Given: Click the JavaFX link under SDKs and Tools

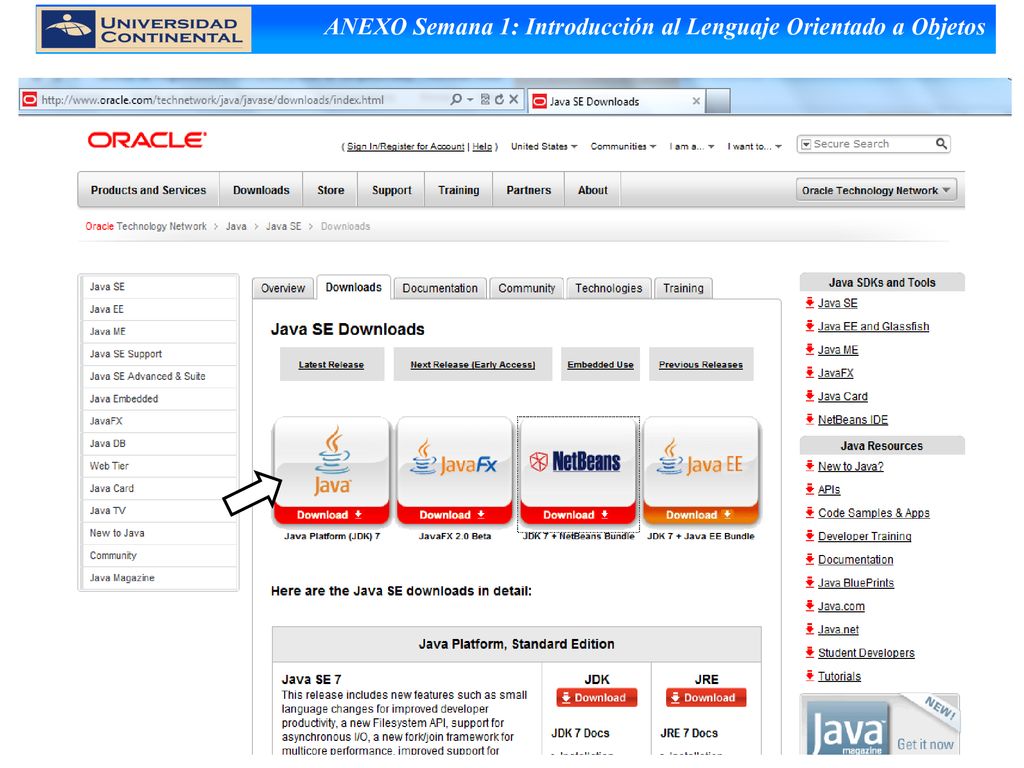Looking at the screenshot, I should [835, 373].
